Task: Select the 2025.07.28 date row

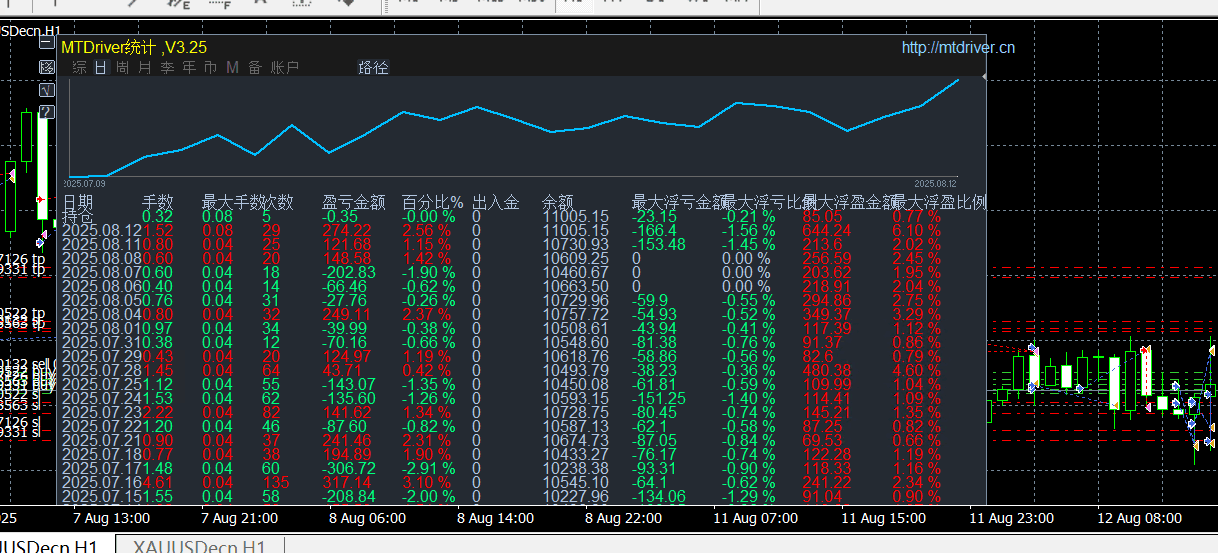Action: (x=101, y=370)
